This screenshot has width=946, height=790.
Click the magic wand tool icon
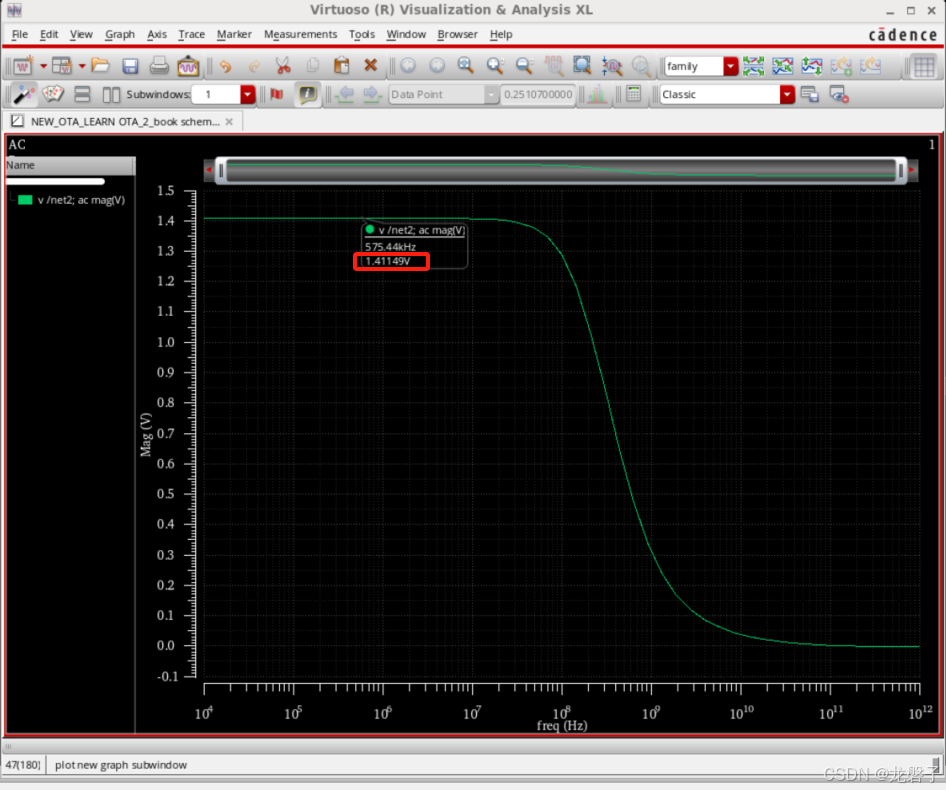pos(23,95)
